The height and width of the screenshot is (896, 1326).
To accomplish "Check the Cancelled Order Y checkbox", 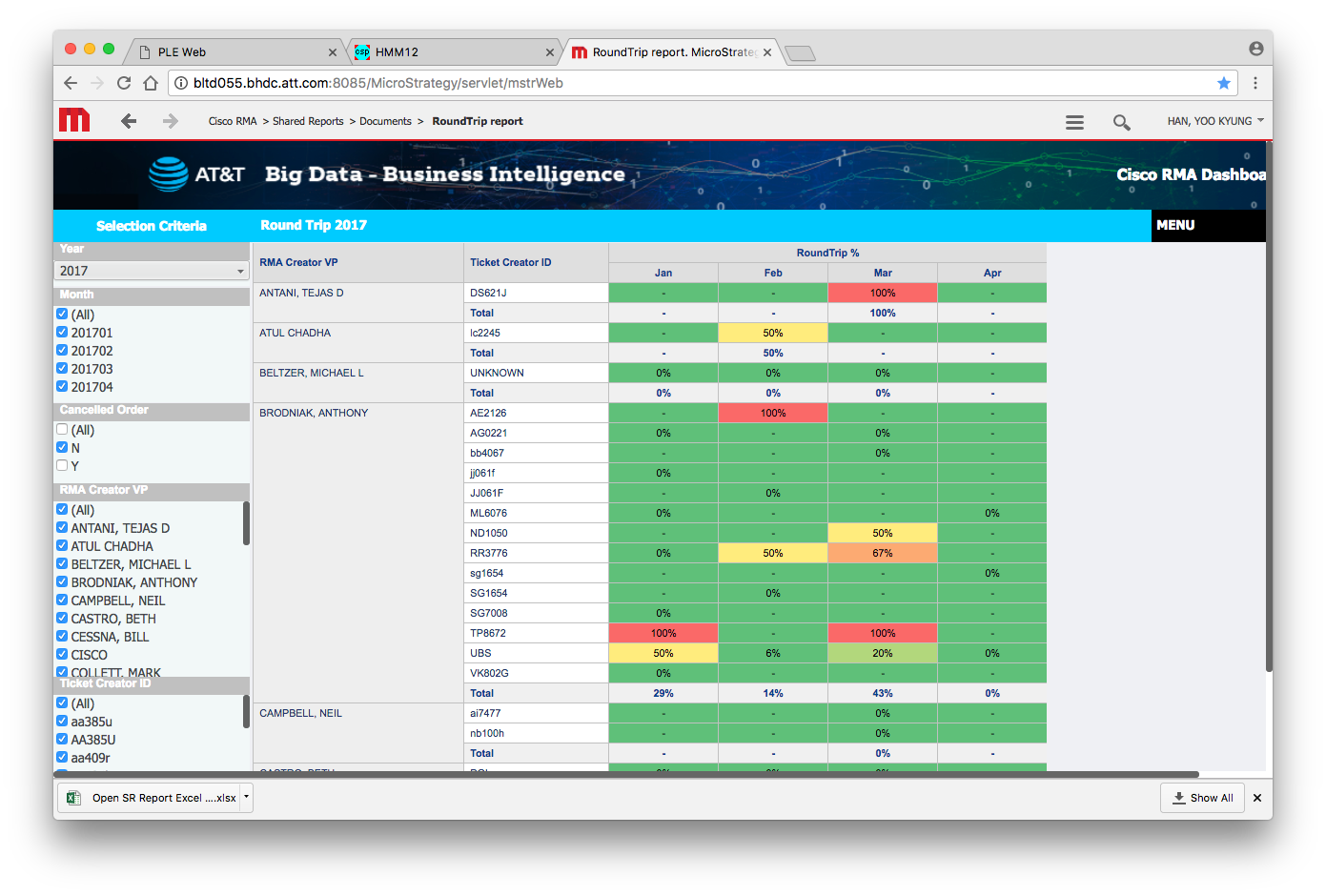I will tap(62, 465).
